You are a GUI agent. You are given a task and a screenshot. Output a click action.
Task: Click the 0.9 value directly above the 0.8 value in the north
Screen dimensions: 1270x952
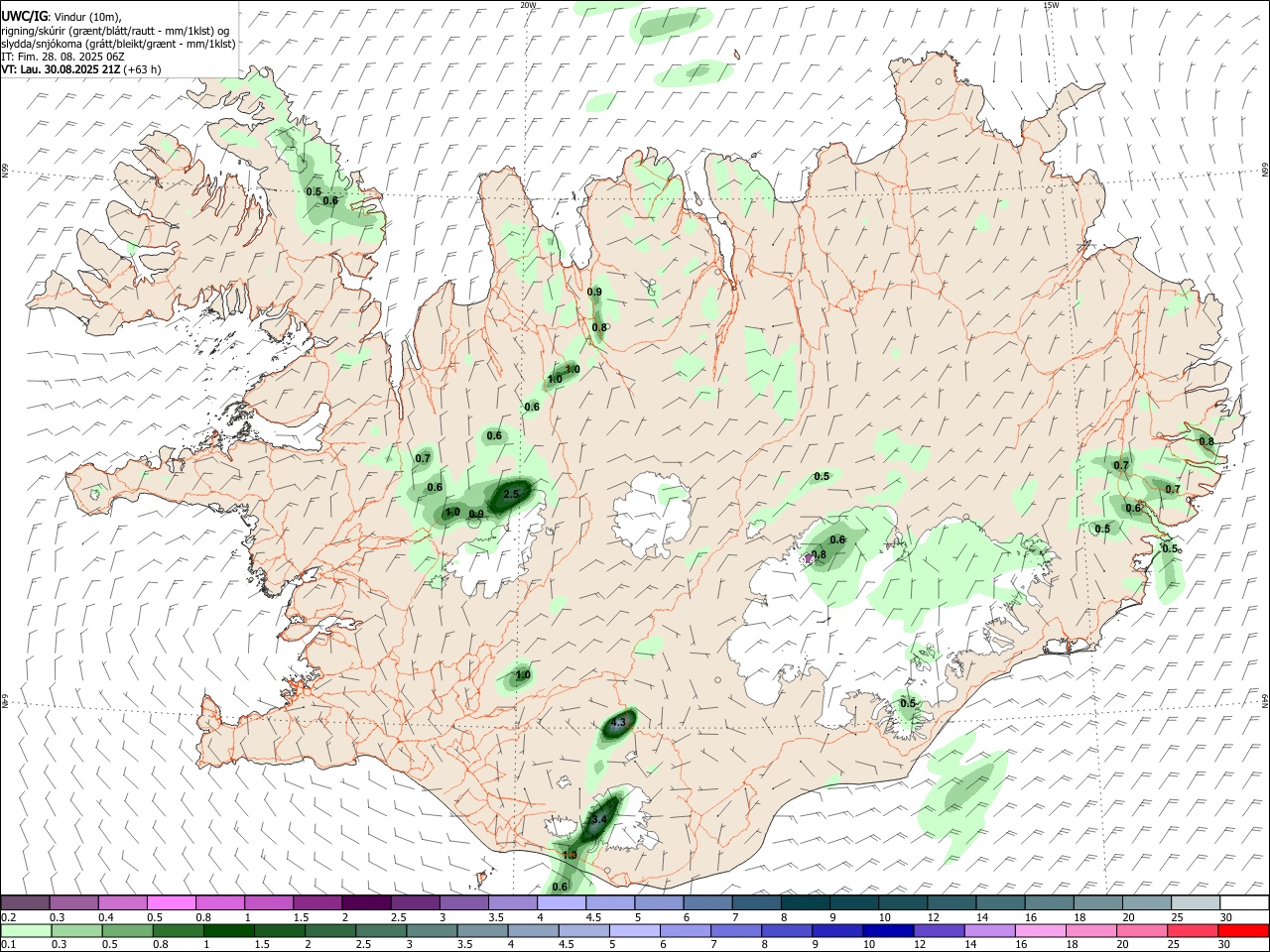pos(594,292)
